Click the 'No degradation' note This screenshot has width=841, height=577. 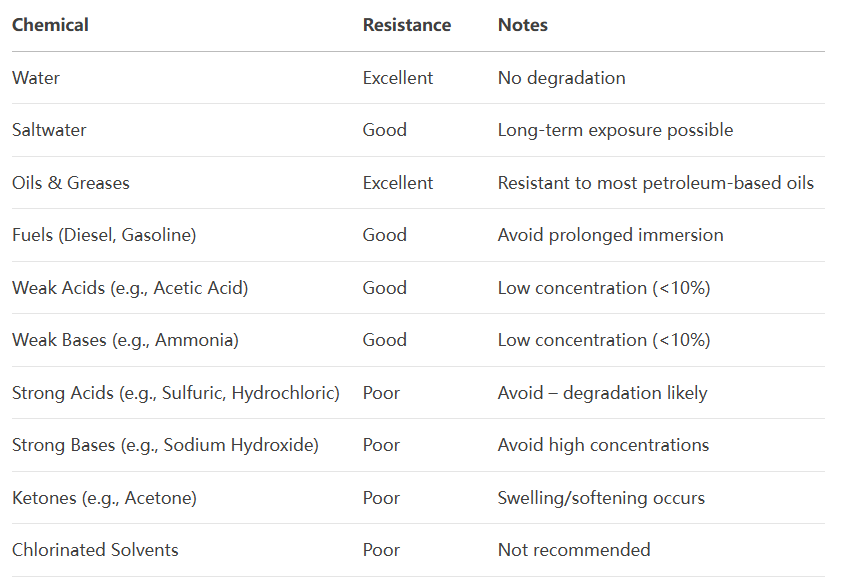tap(562, 78)
